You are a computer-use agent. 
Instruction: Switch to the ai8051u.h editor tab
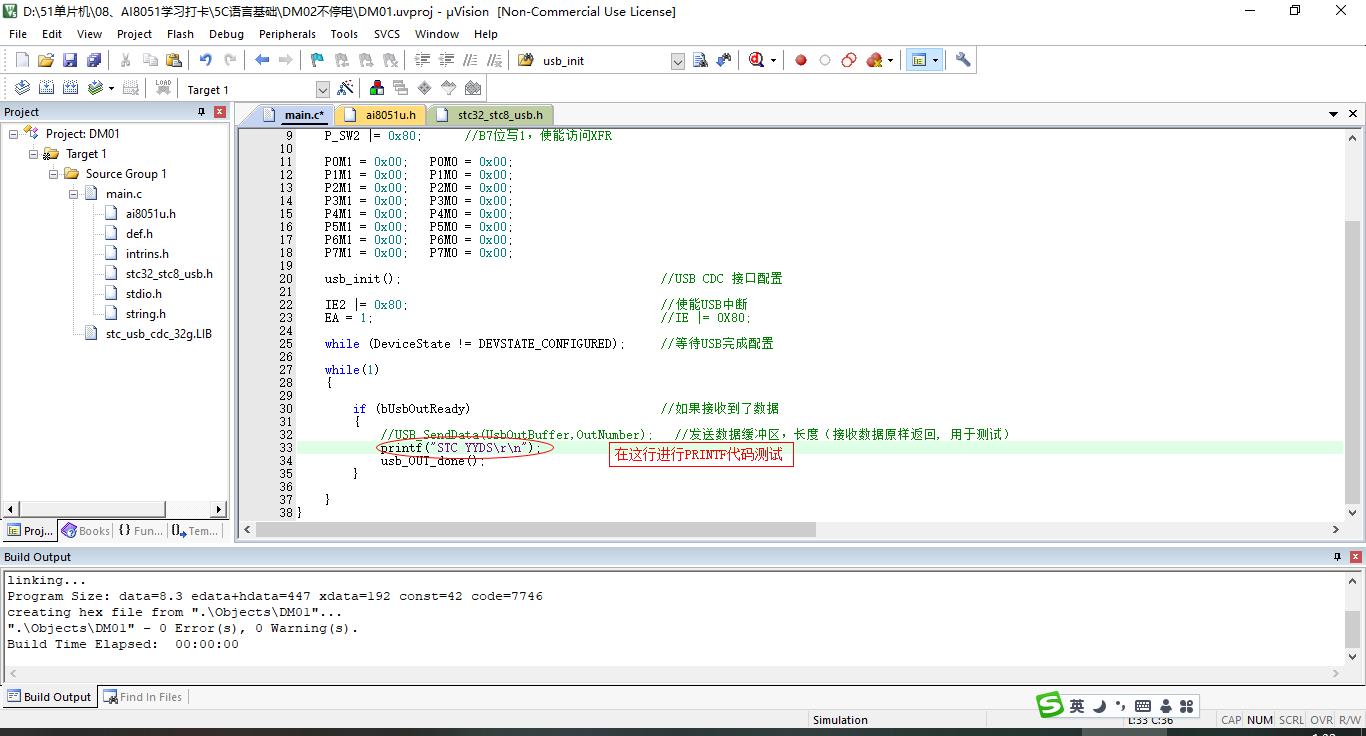(x=389, y=115)
